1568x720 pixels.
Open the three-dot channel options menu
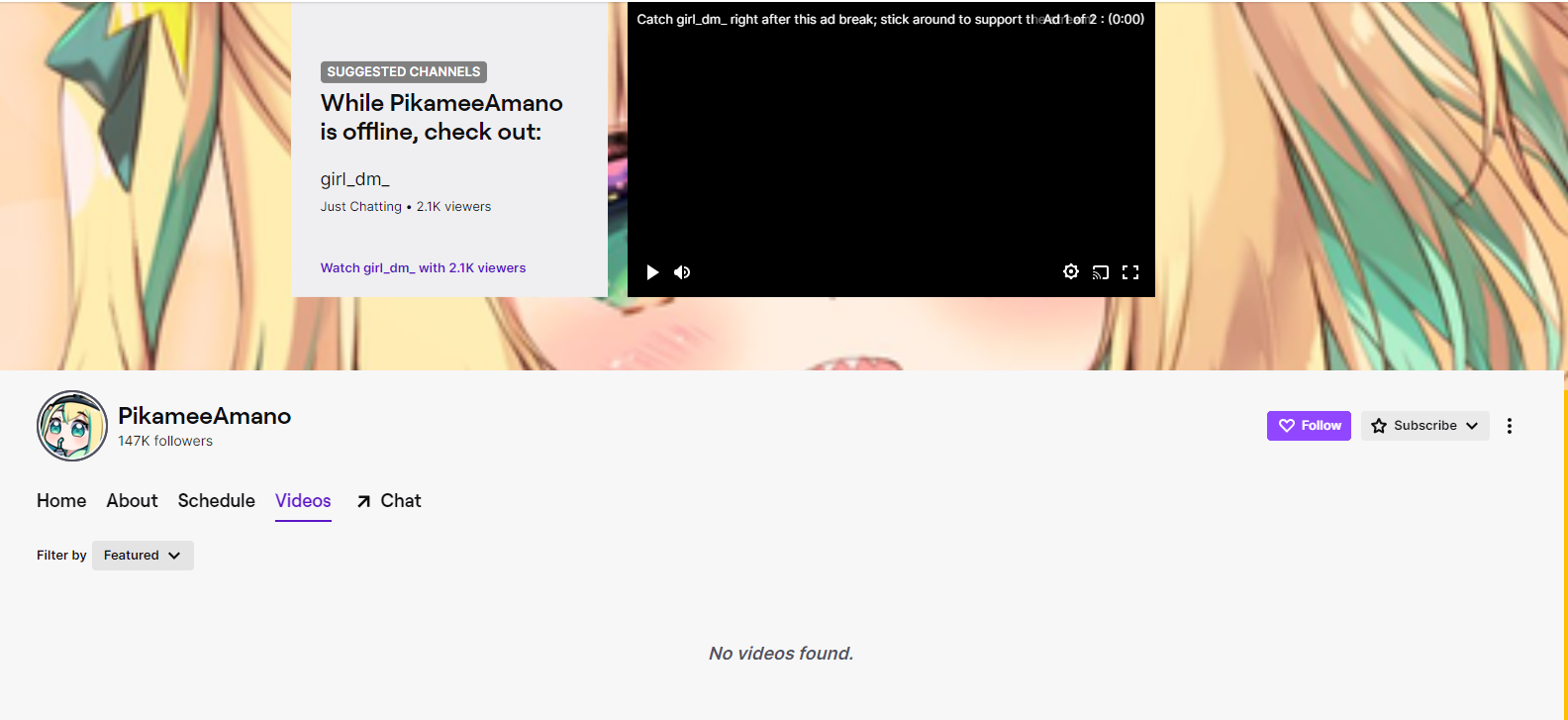[x=1510, y=426]
